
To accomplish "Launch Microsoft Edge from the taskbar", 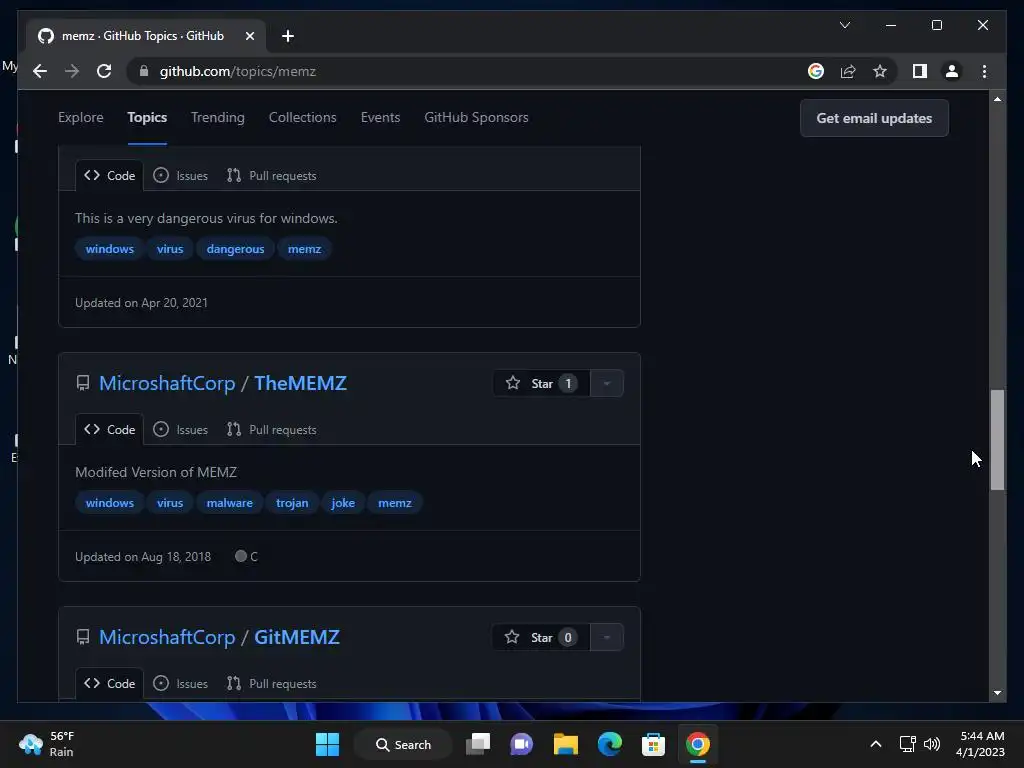I will point(609,744).
